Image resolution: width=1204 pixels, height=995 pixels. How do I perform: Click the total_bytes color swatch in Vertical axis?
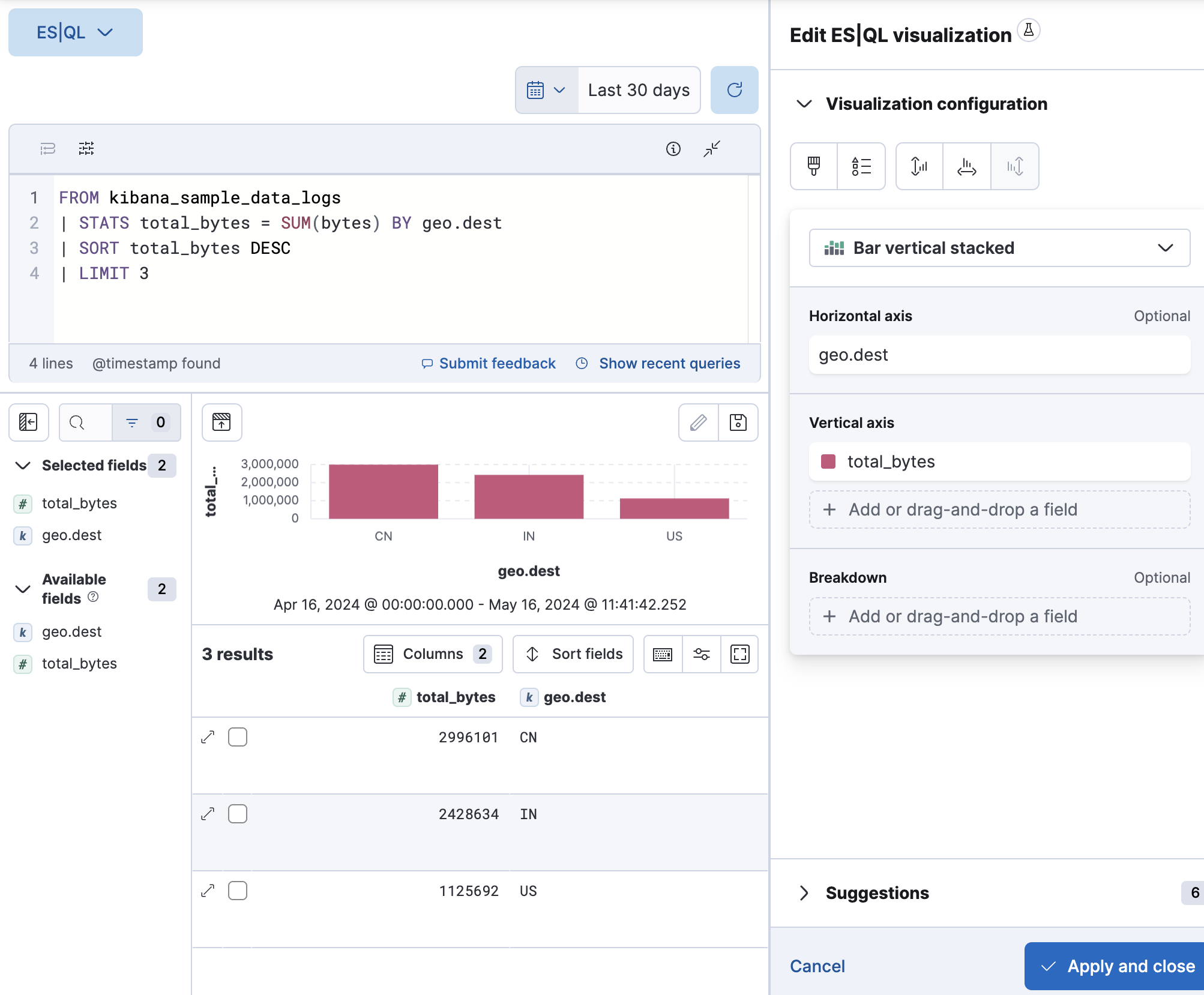pos(829,461)
